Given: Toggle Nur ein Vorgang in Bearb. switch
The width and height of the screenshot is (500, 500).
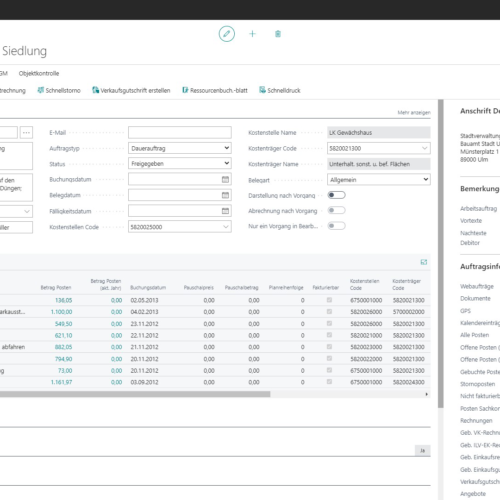Looking at the screenshot, I should 336,226.
